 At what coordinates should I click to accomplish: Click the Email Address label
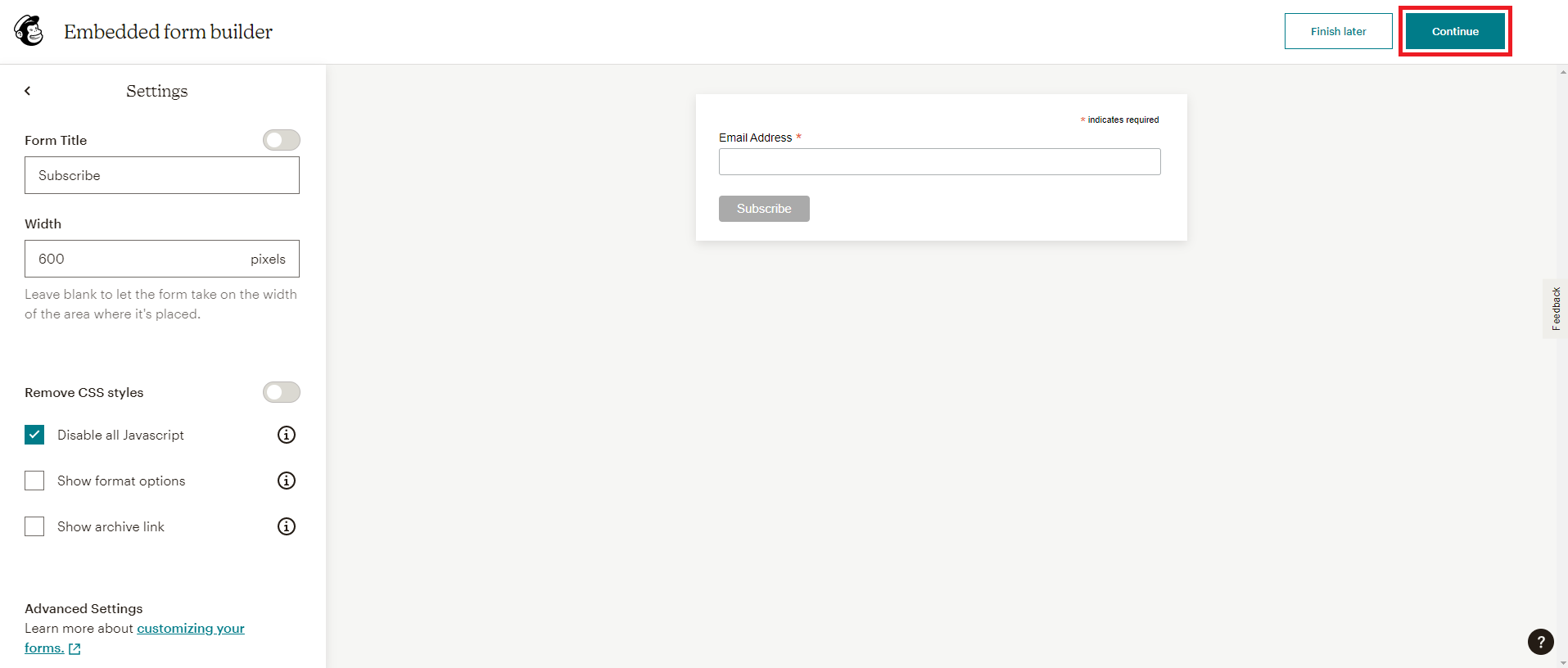click(755, 138)
